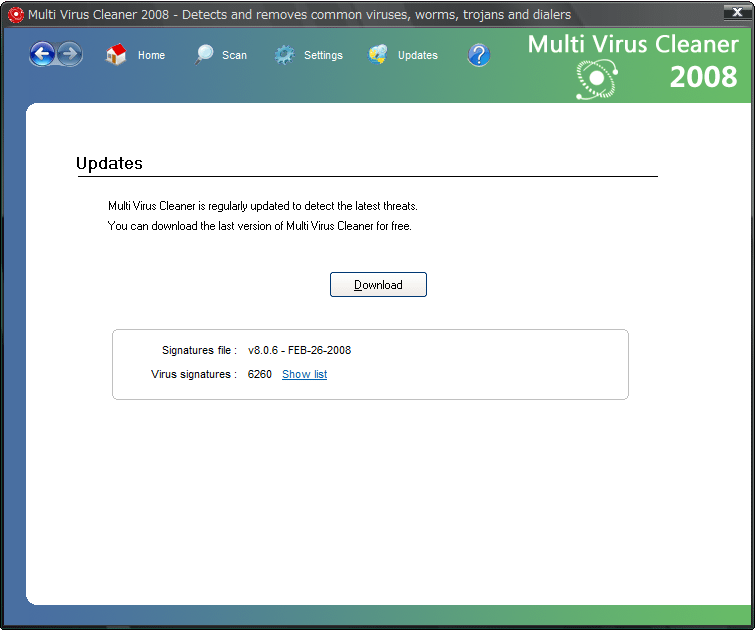Viewport: 755px width, 630px height.
Task: Click the 'Signatures file :' label
Action: 199,350
